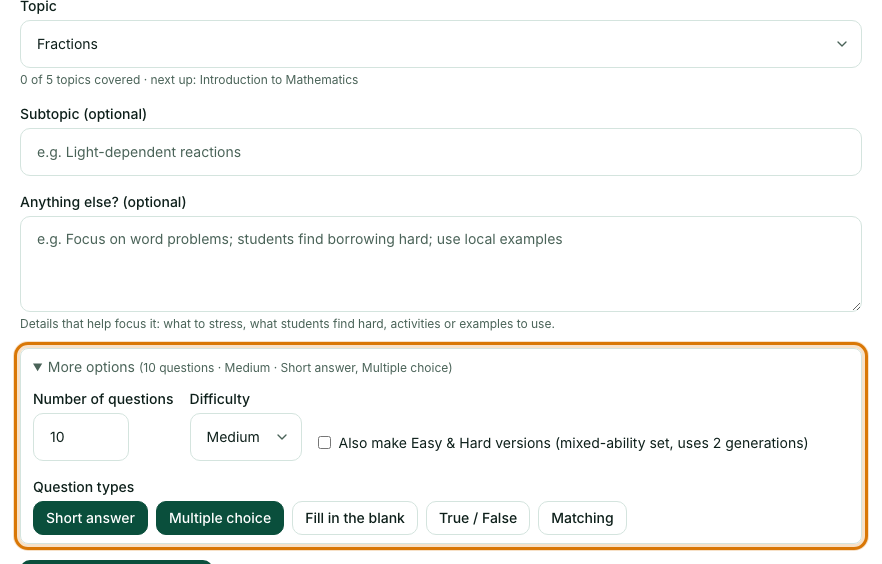882x564 pixels.
Task: Click the 'Difficulty' label
Action: click(x=219, y=399)
